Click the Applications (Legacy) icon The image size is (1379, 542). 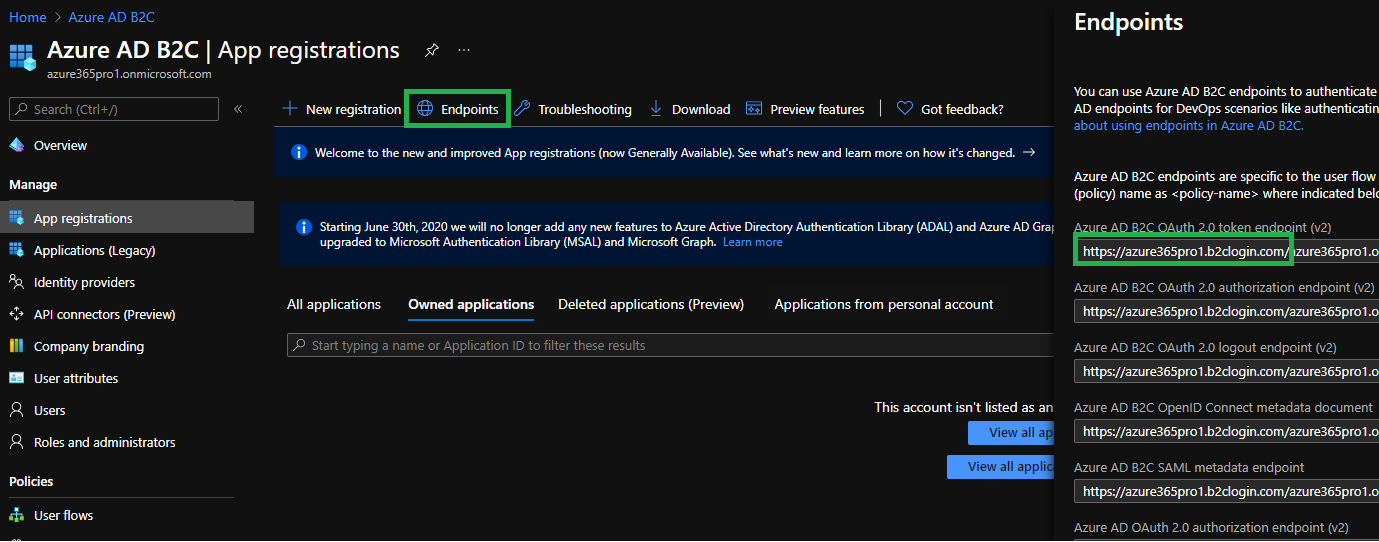click(x=16, y=250)
